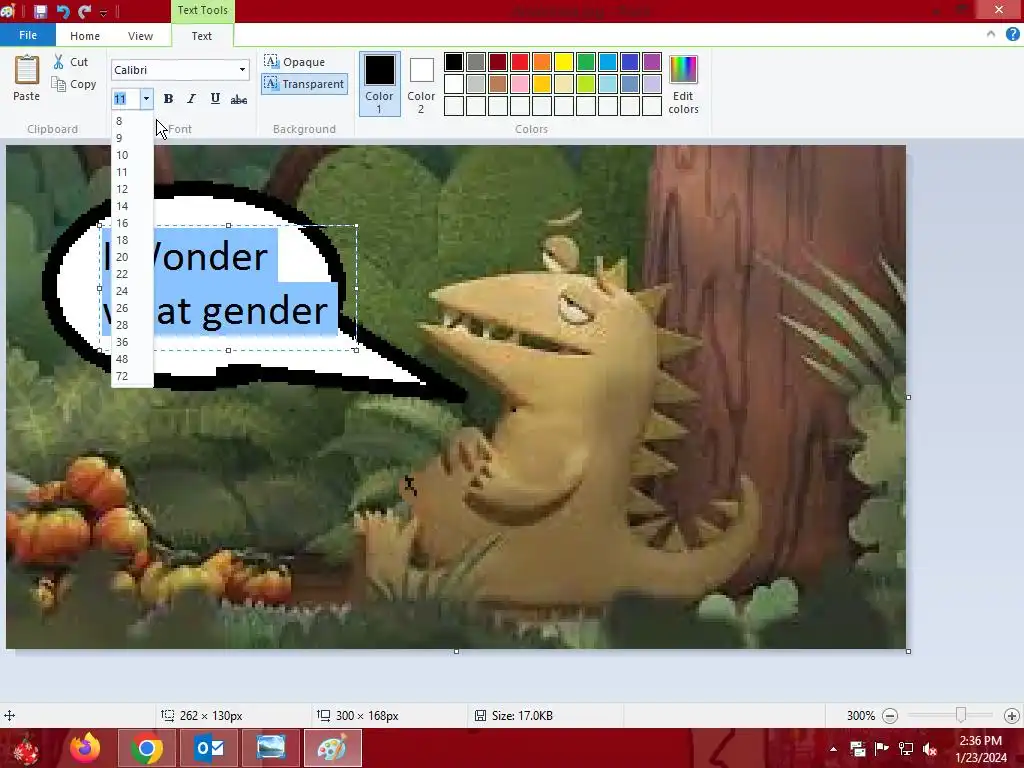Viewport: 1024px width, 768px height.
Task: Pick the pink color swatch
Action: tap(520, 84)
